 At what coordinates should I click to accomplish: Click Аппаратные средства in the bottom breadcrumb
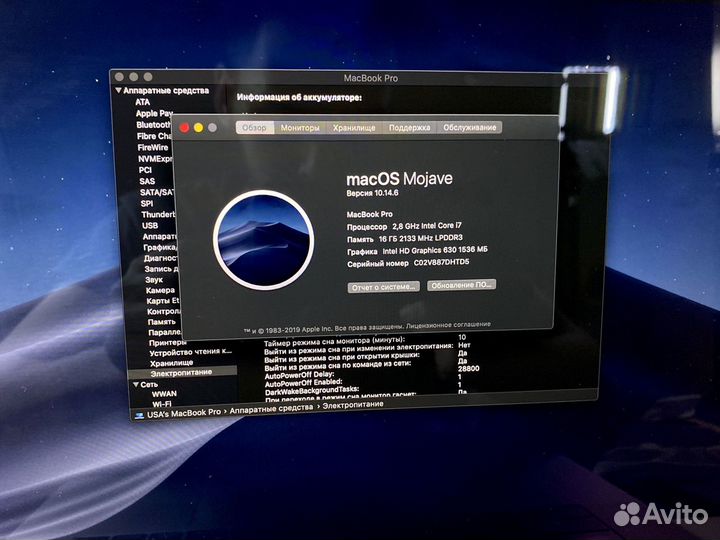pos(271,411)
